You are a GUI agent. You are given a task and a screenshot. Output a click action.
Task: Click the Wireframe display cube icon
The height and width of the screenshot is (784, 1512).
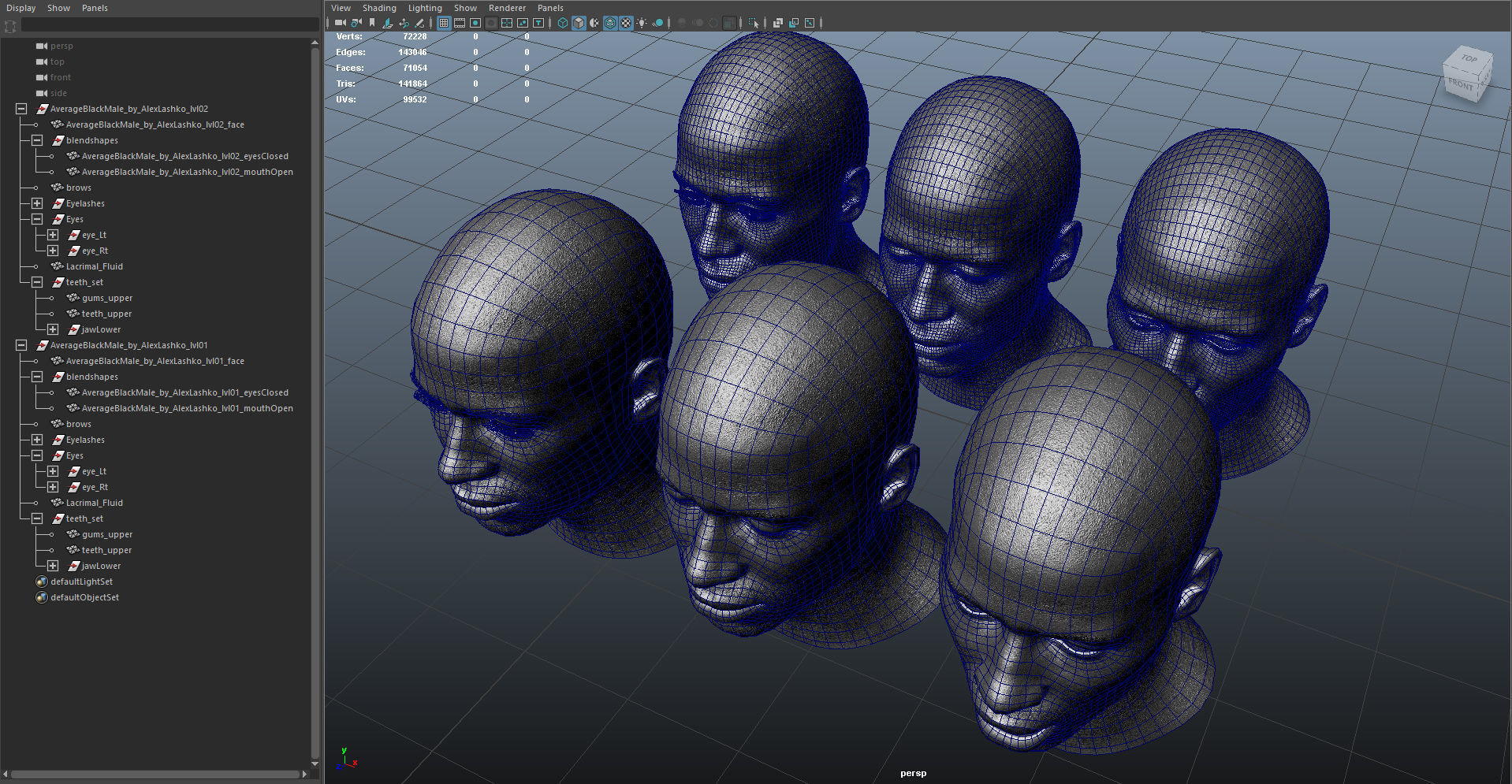pos(563,23)
